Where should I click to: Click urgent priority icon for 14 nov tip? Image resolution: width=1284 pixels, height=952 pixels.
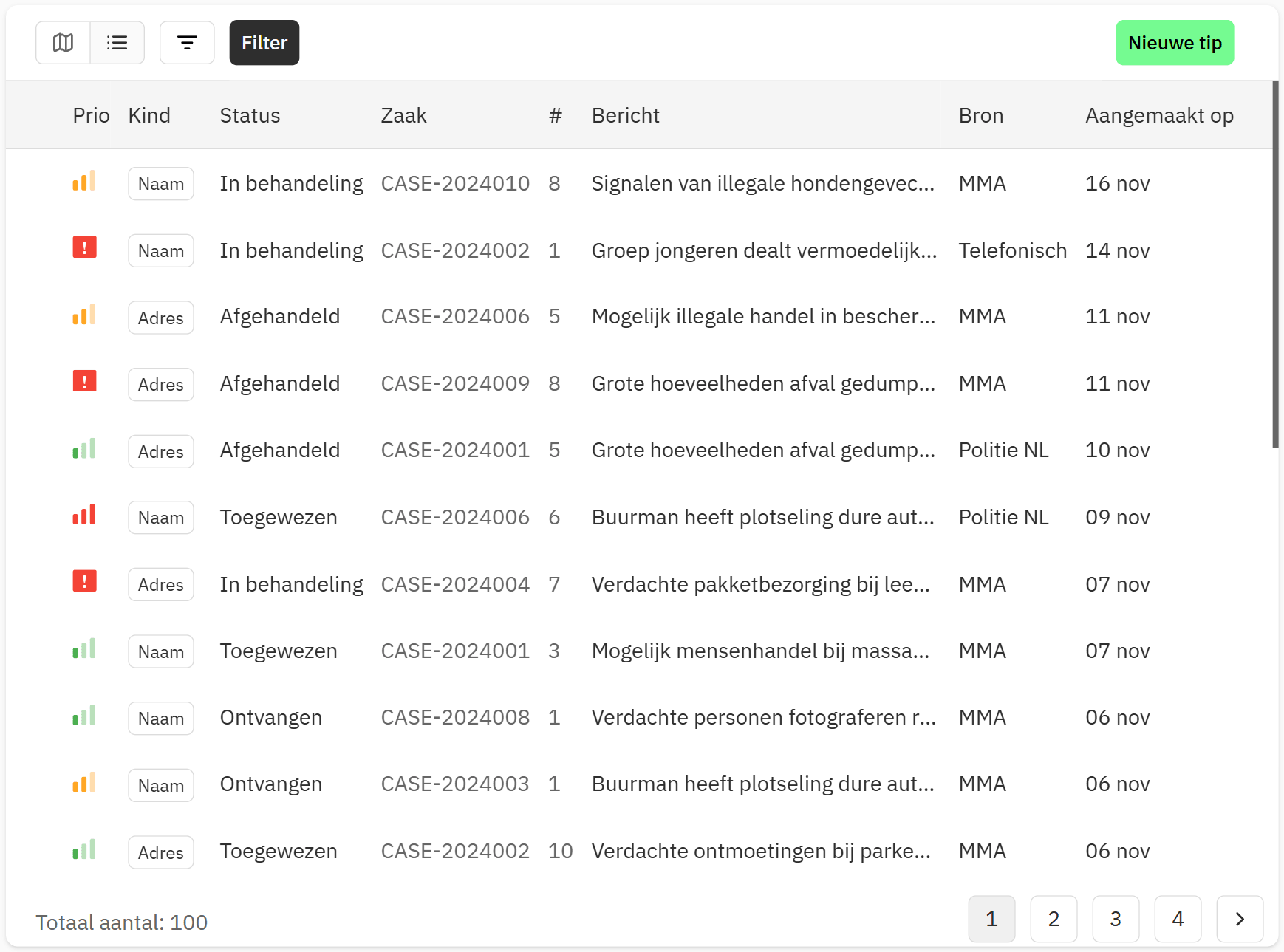(x=84, y=247)
